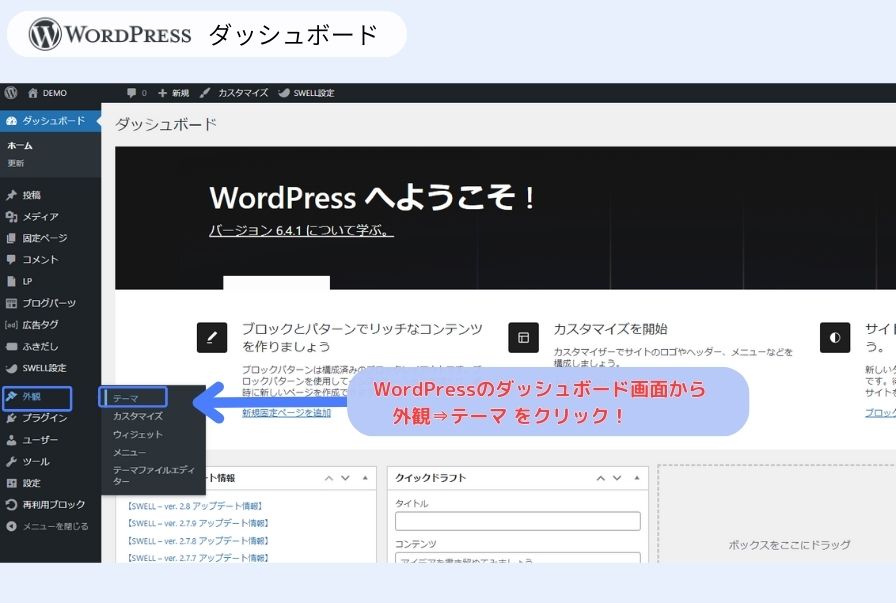Click the カスタマイズを開始 heading
This screenshot has width=896, height=603.
click(610, 329)
